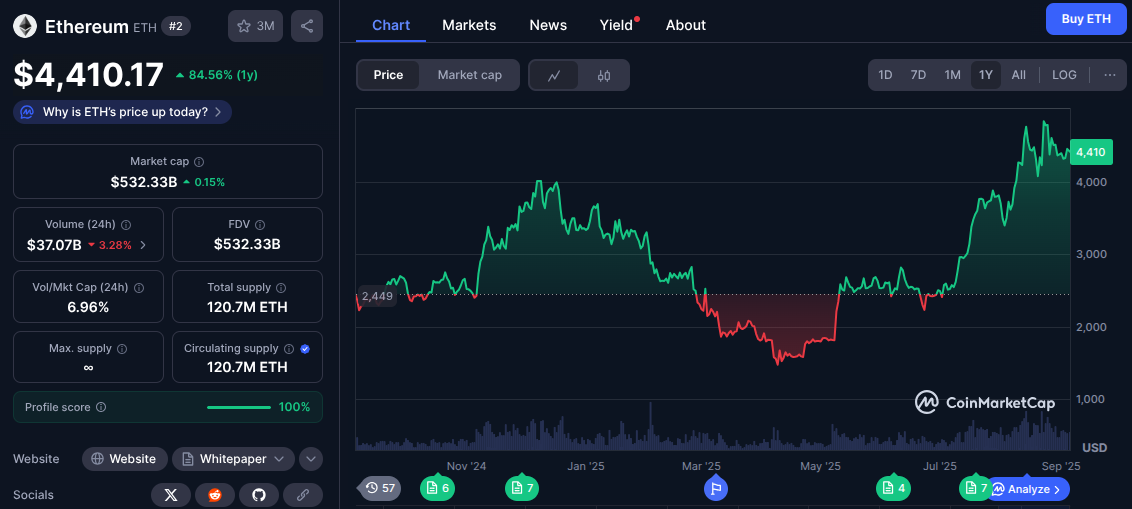The height and width of the screenshot is (509, 1132).
Task: Open the About tab
Action: pos(686,25)
